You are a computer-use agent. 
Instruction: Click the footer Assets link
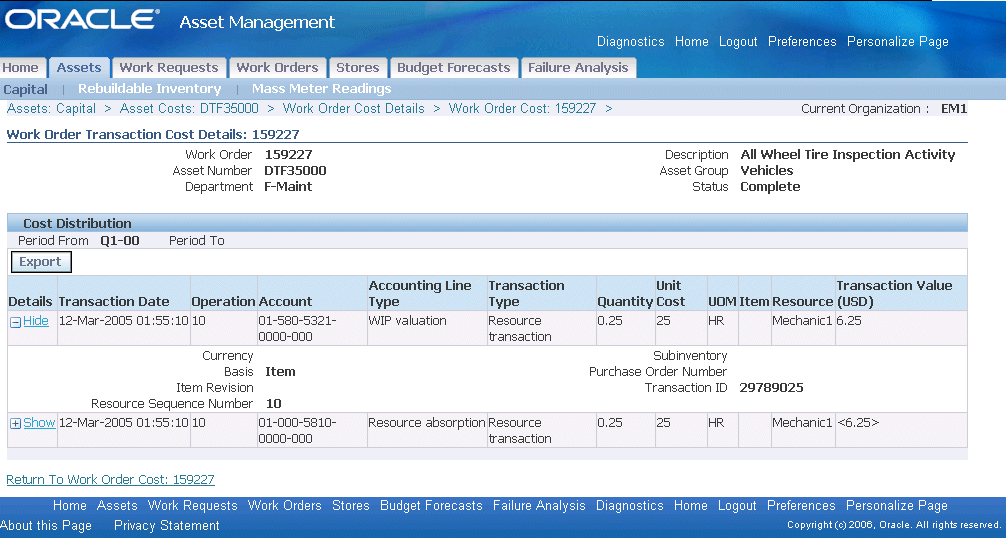[117, 505]
